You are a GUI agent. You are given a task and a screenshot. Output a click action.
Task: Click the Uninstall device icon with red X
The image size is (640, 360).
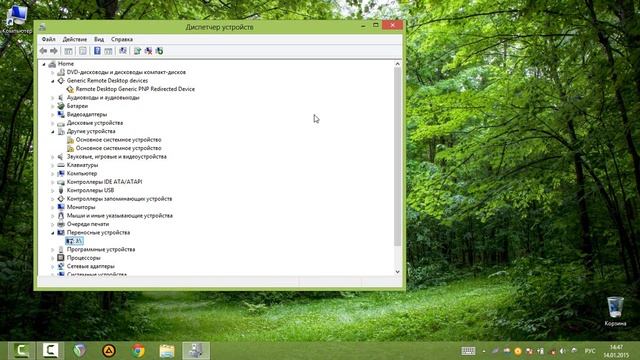coord(148,51)
